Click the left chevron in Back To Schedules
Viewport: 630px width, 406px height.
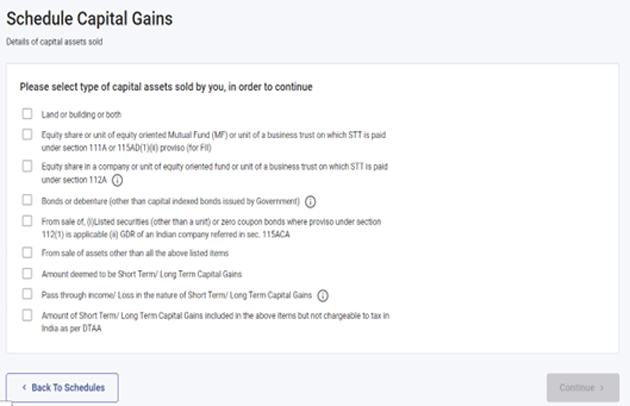click(x=24, y=387)
